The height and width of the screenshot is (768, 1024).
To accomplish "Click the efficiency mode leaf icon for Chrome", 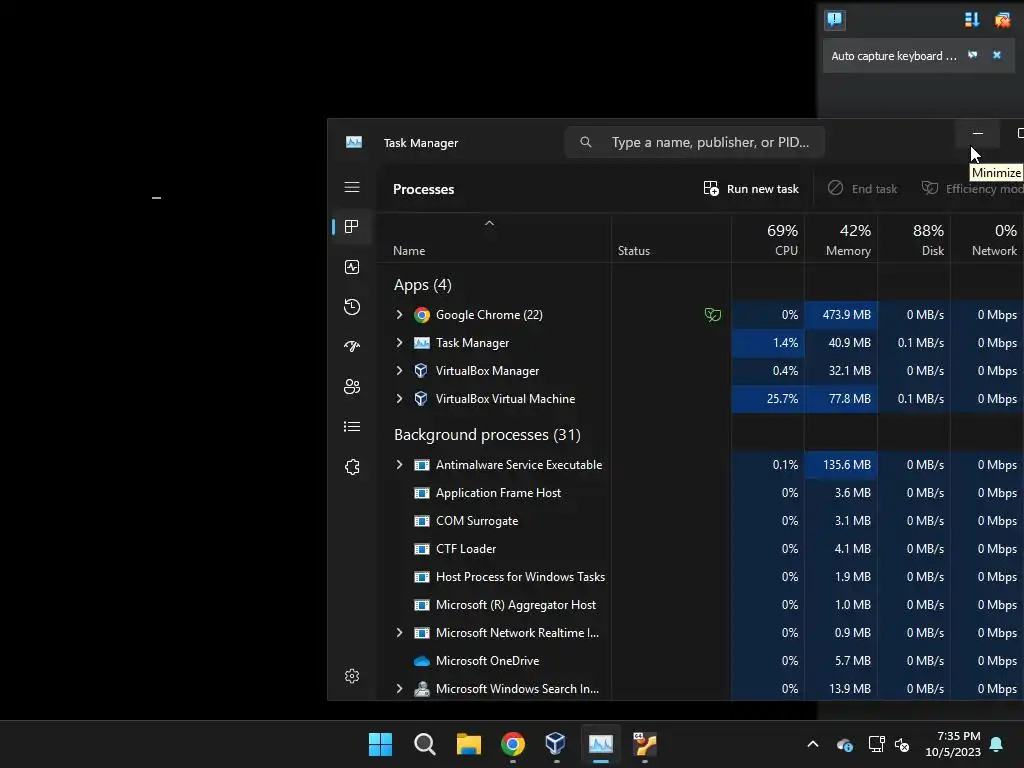I will pyautogui.click(x=712, y=315).
